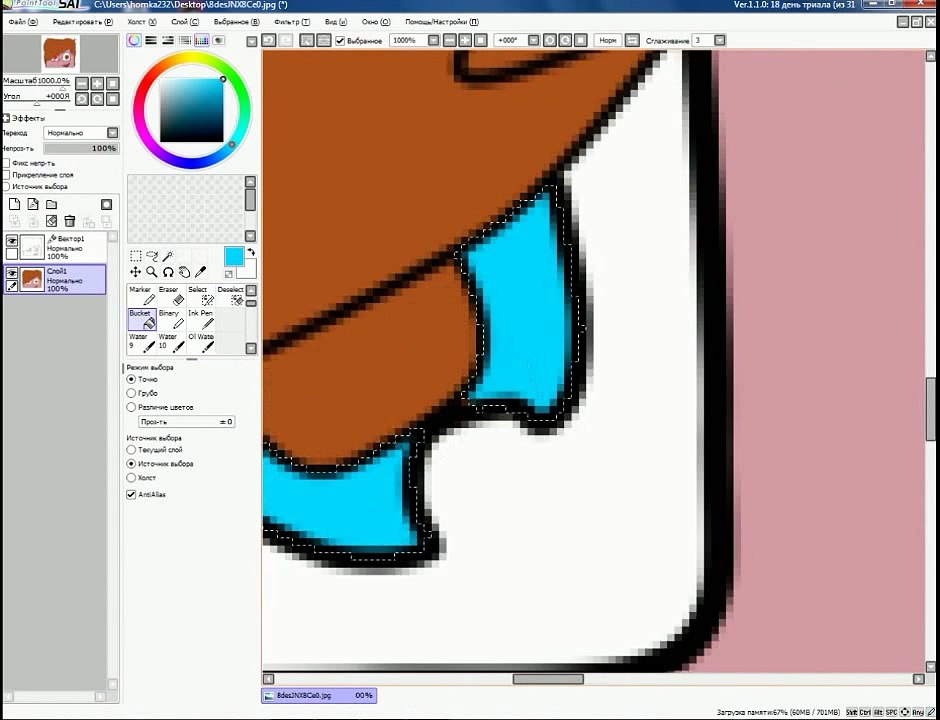Click the Непроз-ть 100% opacity slider
This screenshot has width=940, height=720.
pyautogui.click(x=81, y=148)
